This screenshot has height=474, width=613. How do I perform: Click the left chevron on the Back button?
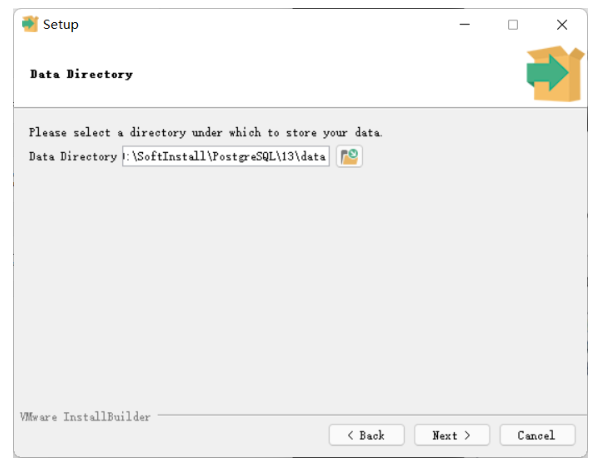[x=350, y=435]
